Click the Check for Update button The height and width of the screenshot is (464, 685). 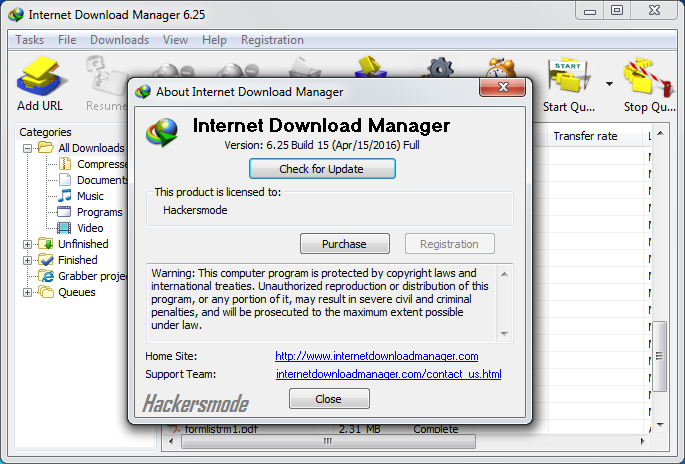click(x=322, y=169)
